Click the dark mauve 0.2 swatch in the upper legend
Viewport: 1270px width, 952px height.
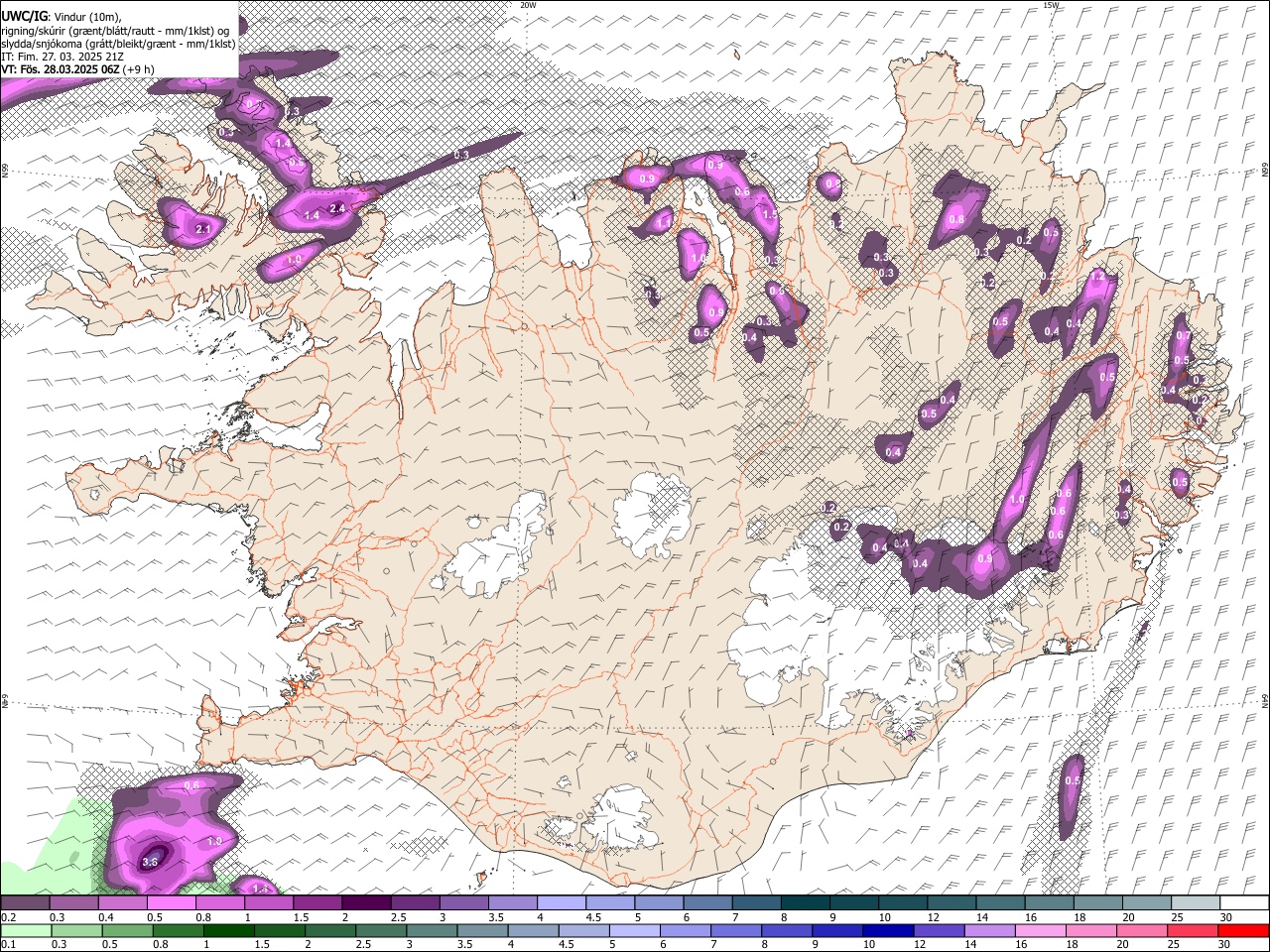[x=25, y=902]
